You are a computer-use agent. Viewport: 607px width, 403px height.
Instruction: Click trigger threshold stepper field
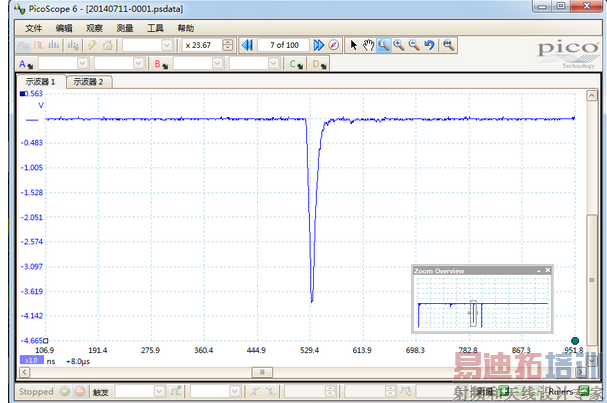click(310, 391)
